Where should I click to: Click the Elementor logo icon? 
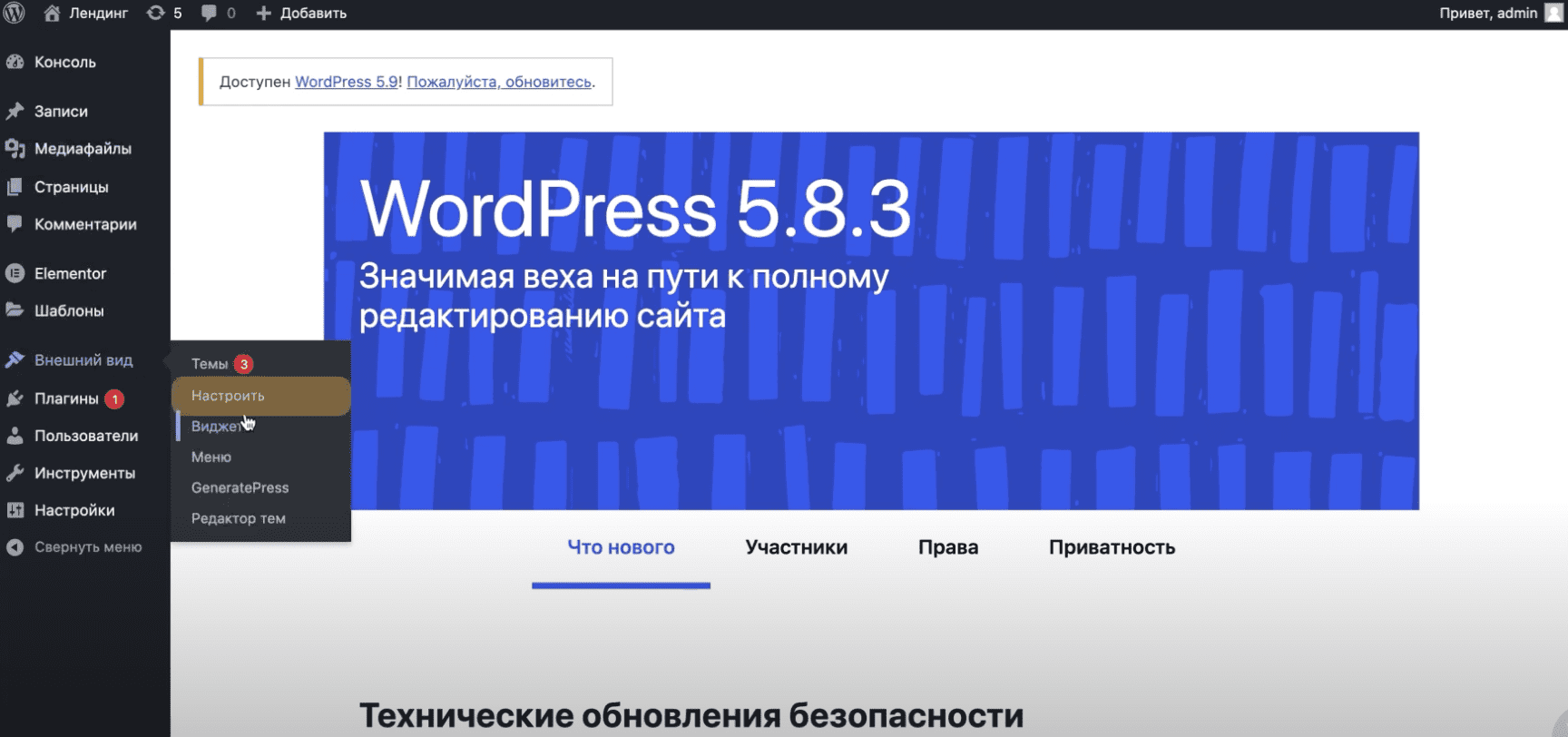click(15, 272)
